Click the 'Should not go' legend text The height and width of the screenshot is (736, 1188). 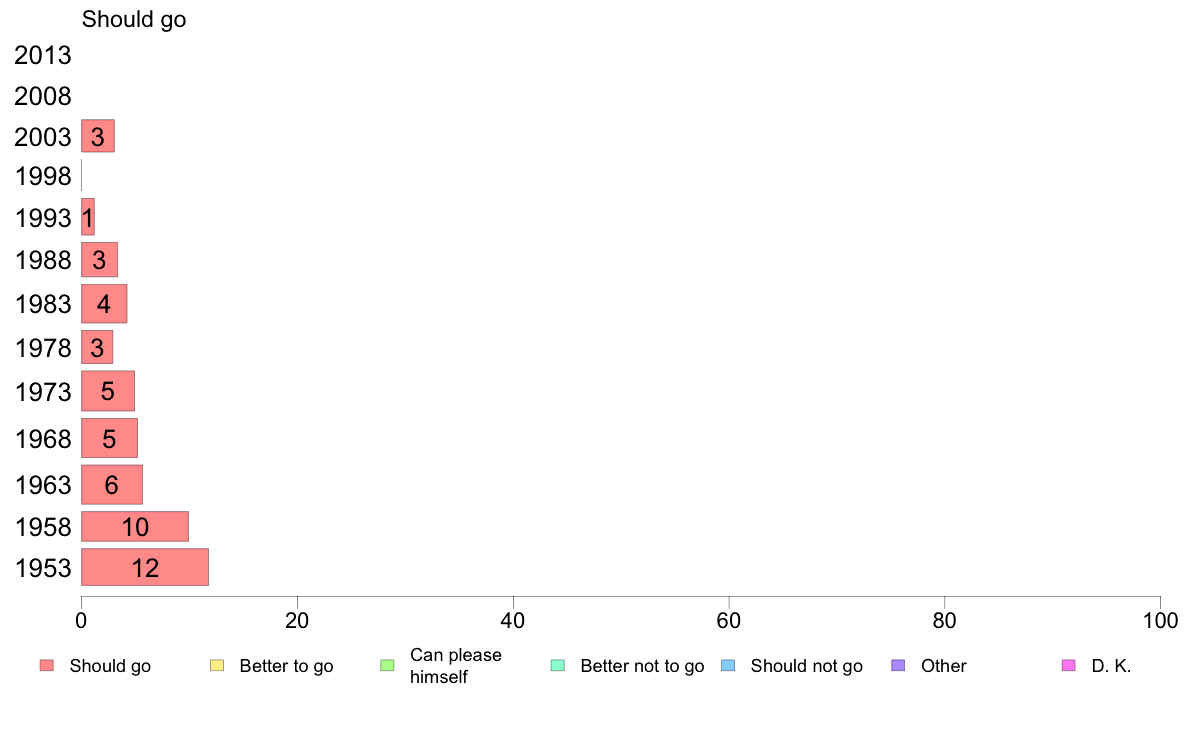(x=806, y=666)
